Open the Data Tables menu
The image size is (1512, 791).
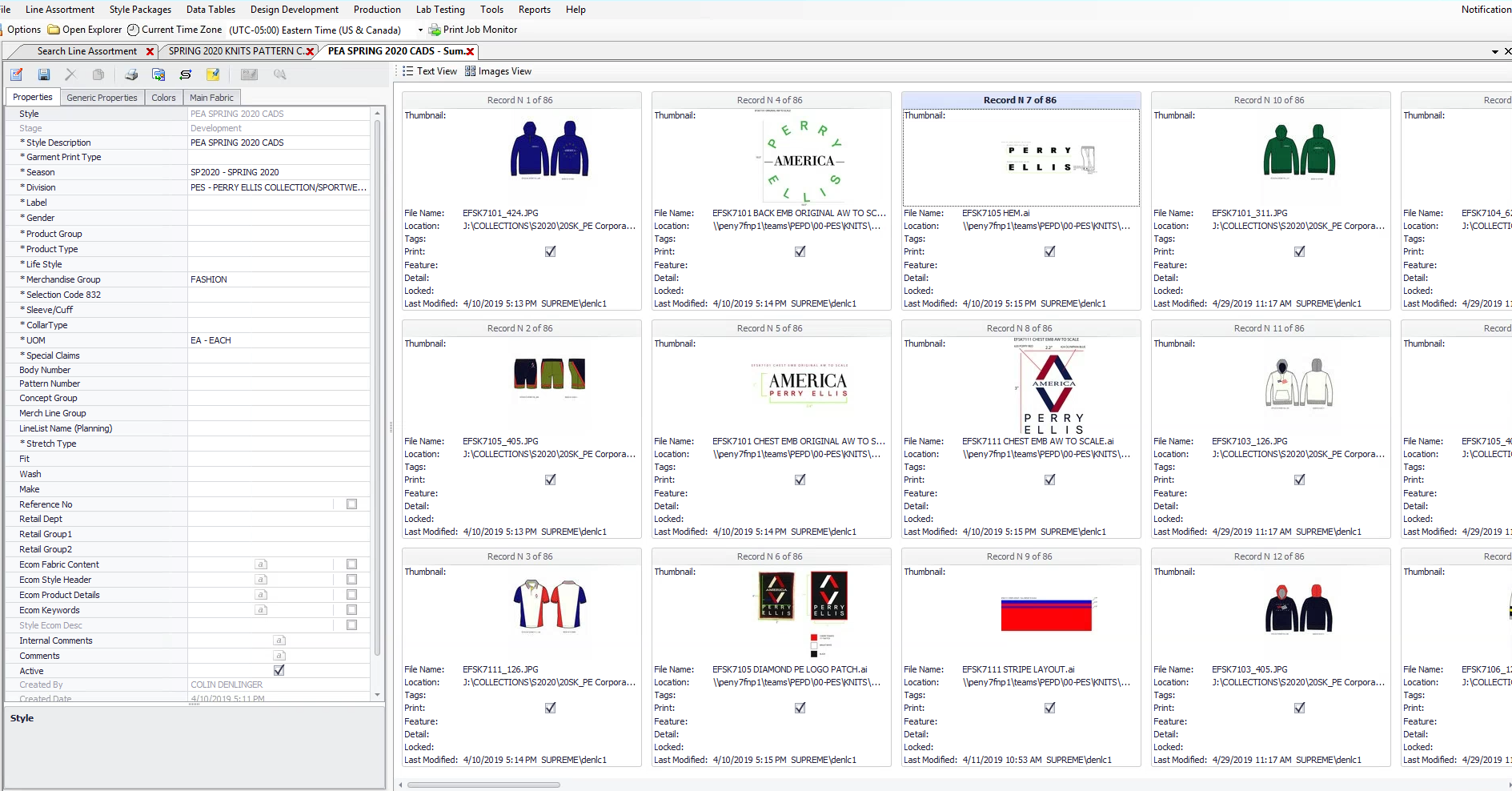[211, 10]
